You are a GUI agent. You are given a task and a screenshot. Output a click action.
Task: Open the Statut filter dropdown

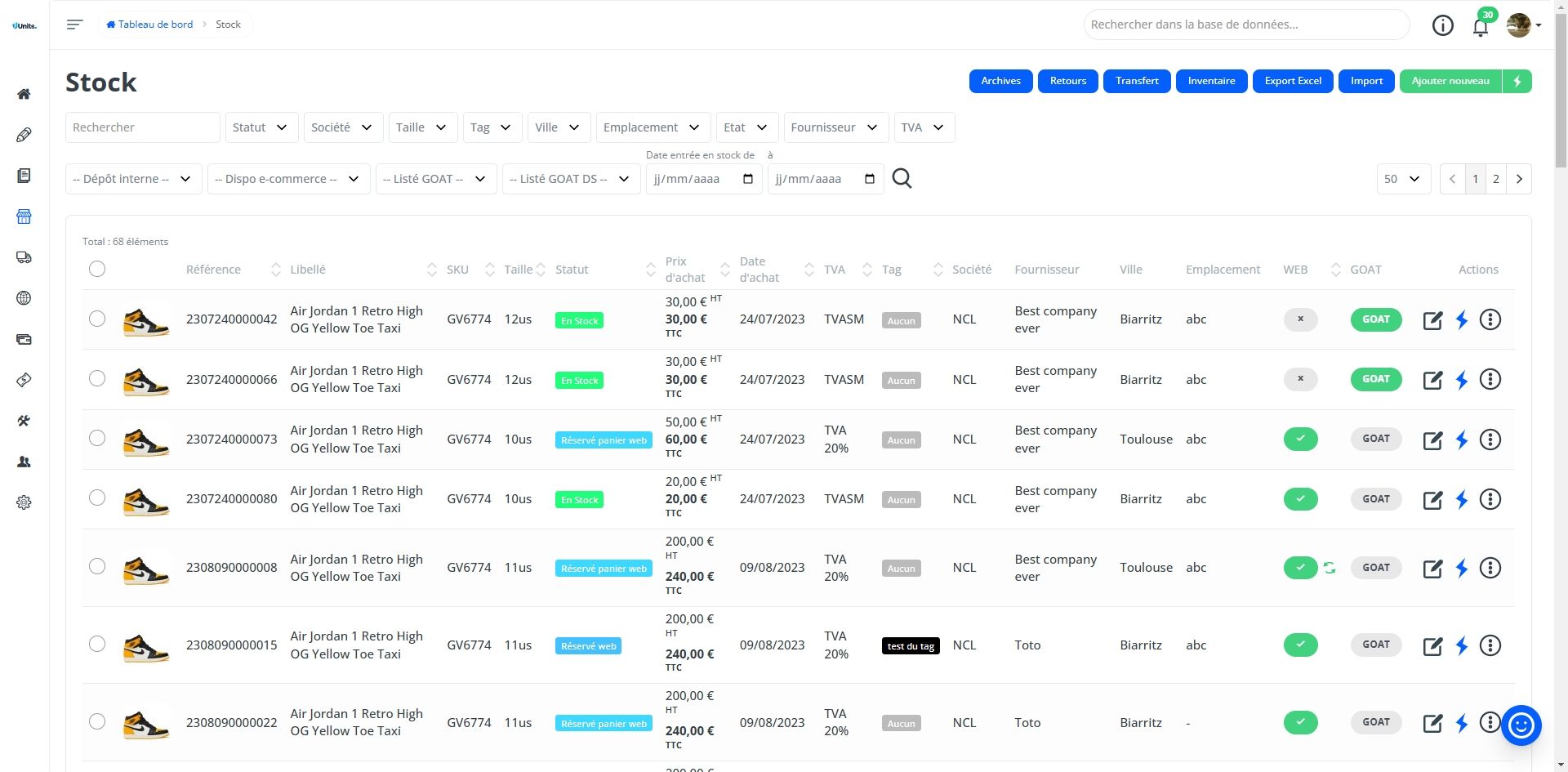pyautogui.click(x=261, y=127)
